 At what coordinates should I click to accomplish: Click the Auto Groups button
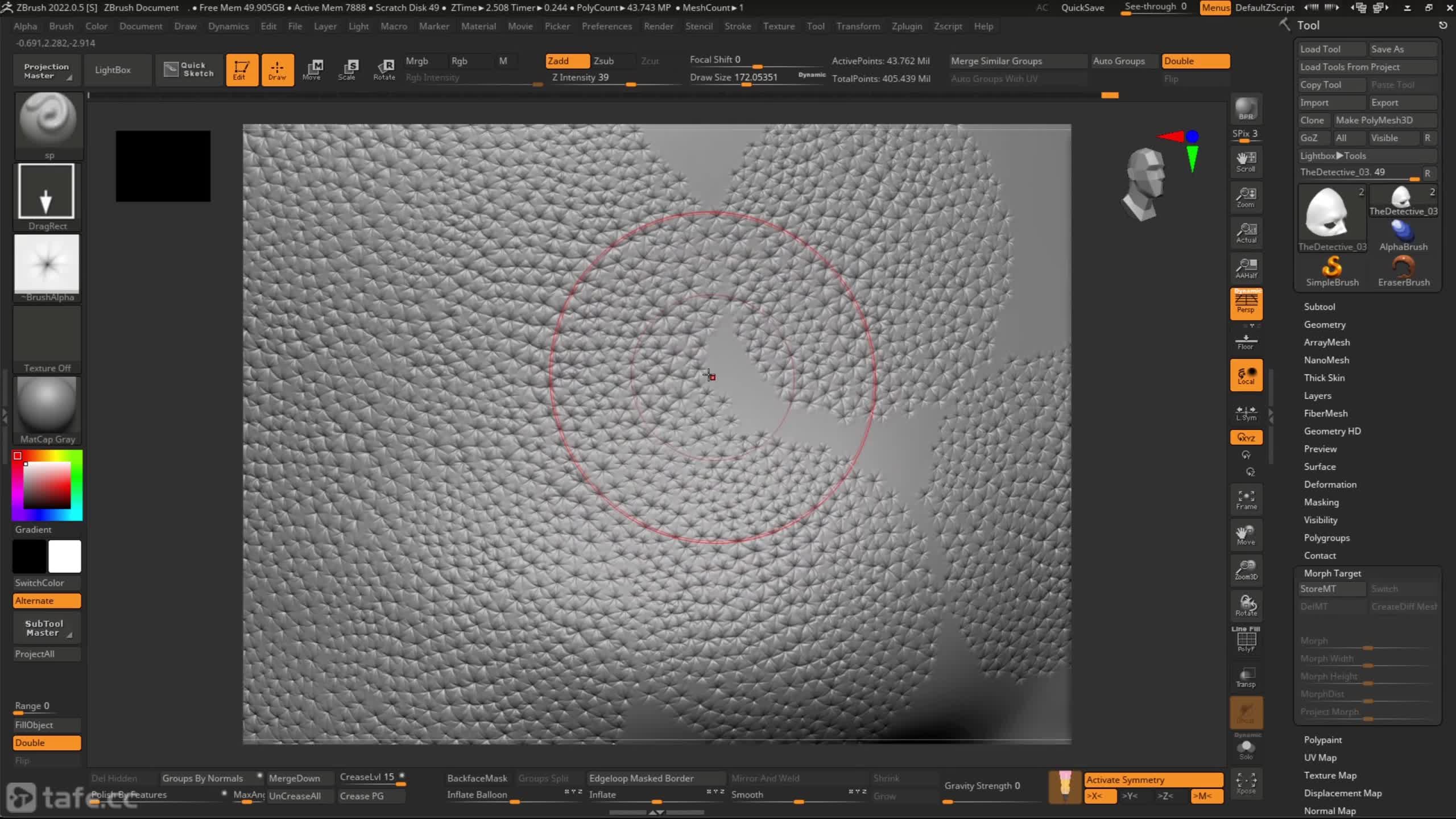1124,61
